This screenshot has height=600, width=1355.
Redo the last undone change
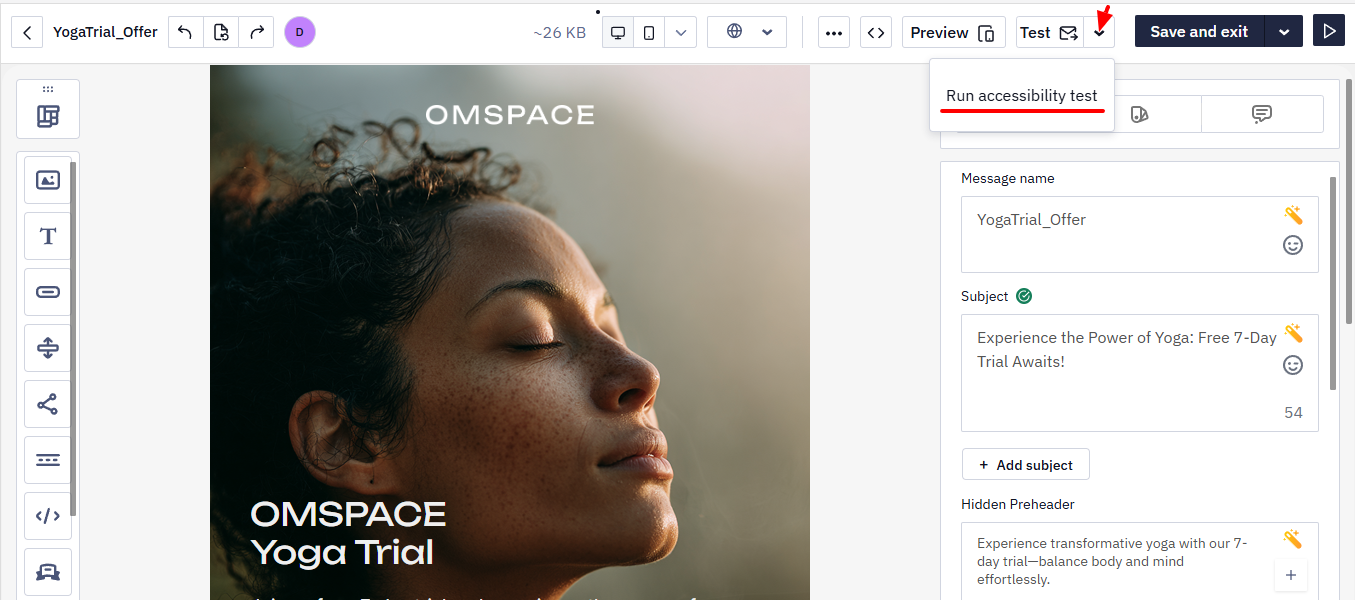257,32
